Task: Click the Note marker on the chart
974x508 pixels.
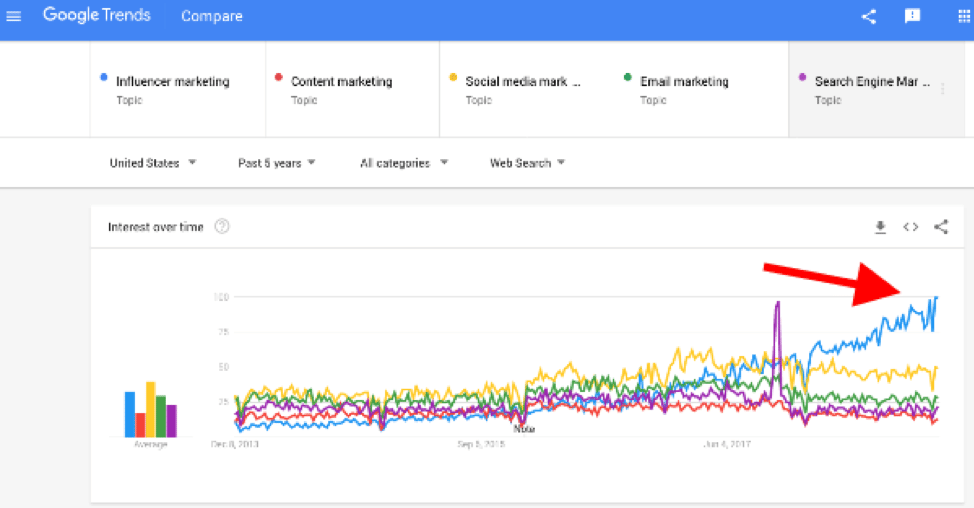Action: pyautogui.click(x=524, y=429)
